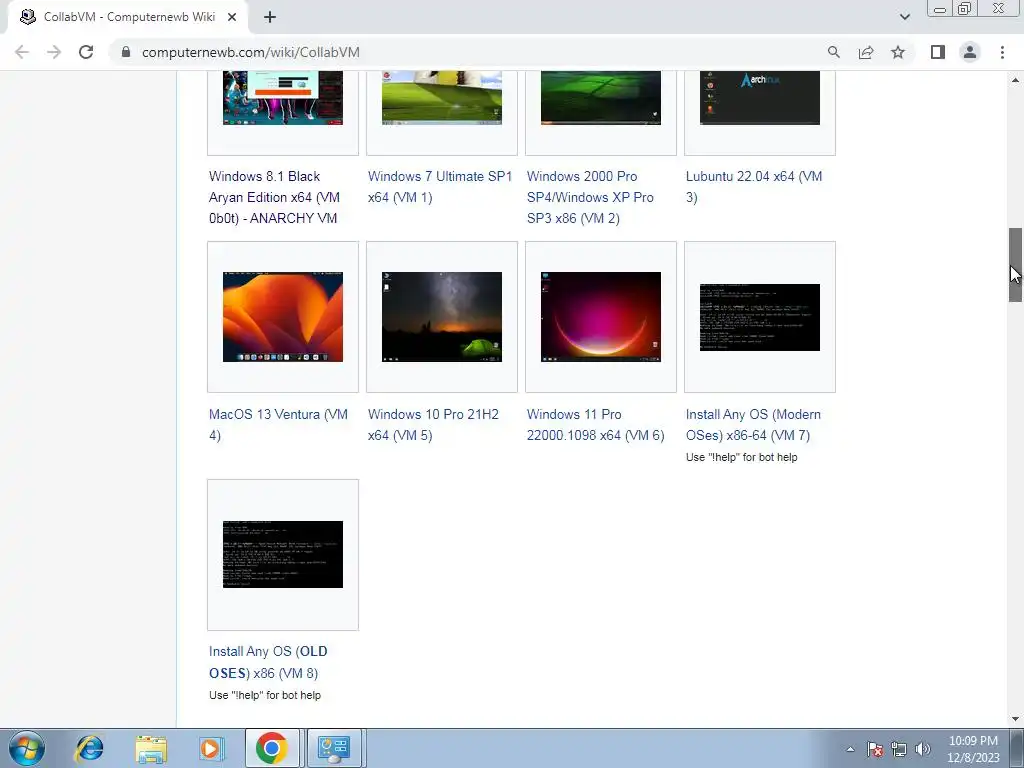Screen dimensions: 1024x768
Task: Open Windows 10 Pro 21H2 x64 link
Action: click(x=433, y=424)
